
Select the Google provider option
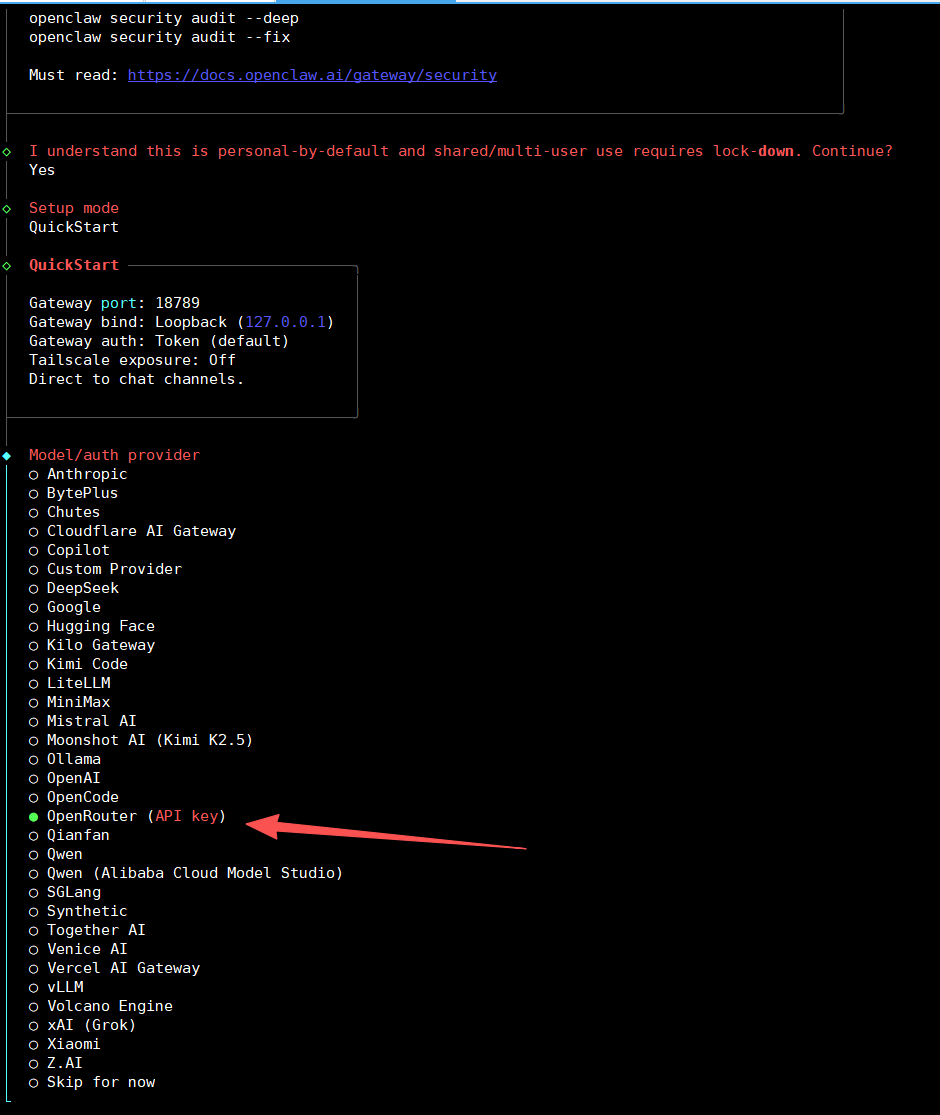[65, 607]
